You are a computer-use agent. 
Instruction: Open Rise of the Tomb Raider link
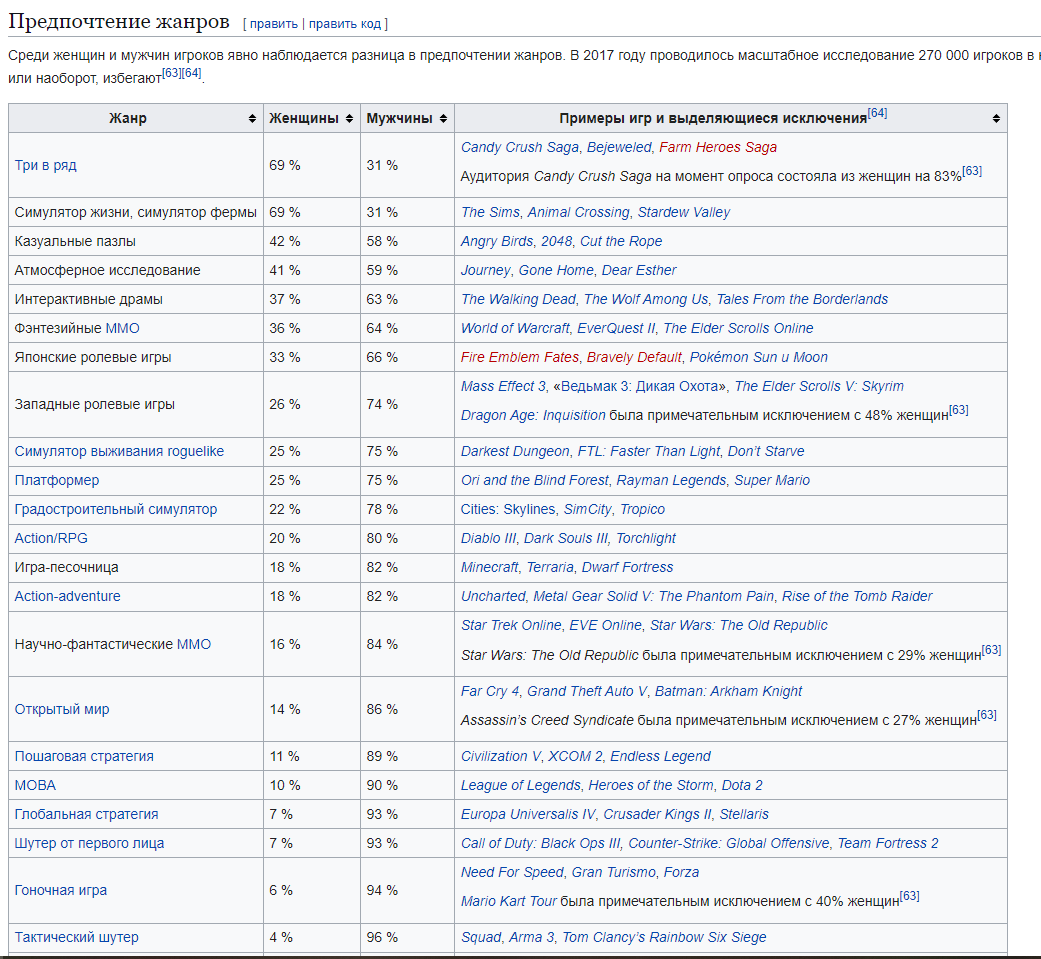coord(857,596)
